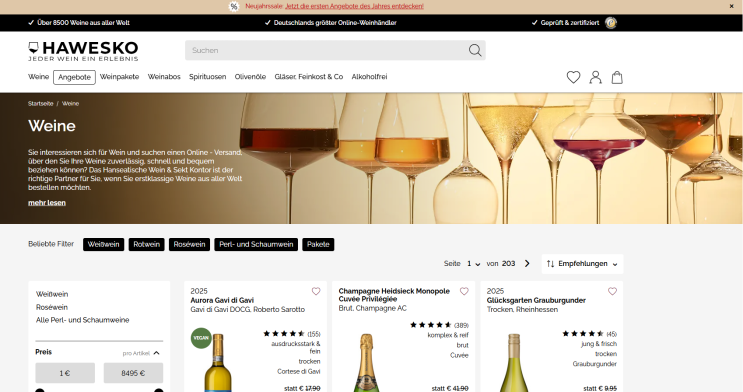Click the 'mehr lesen' link

[47, 202]
